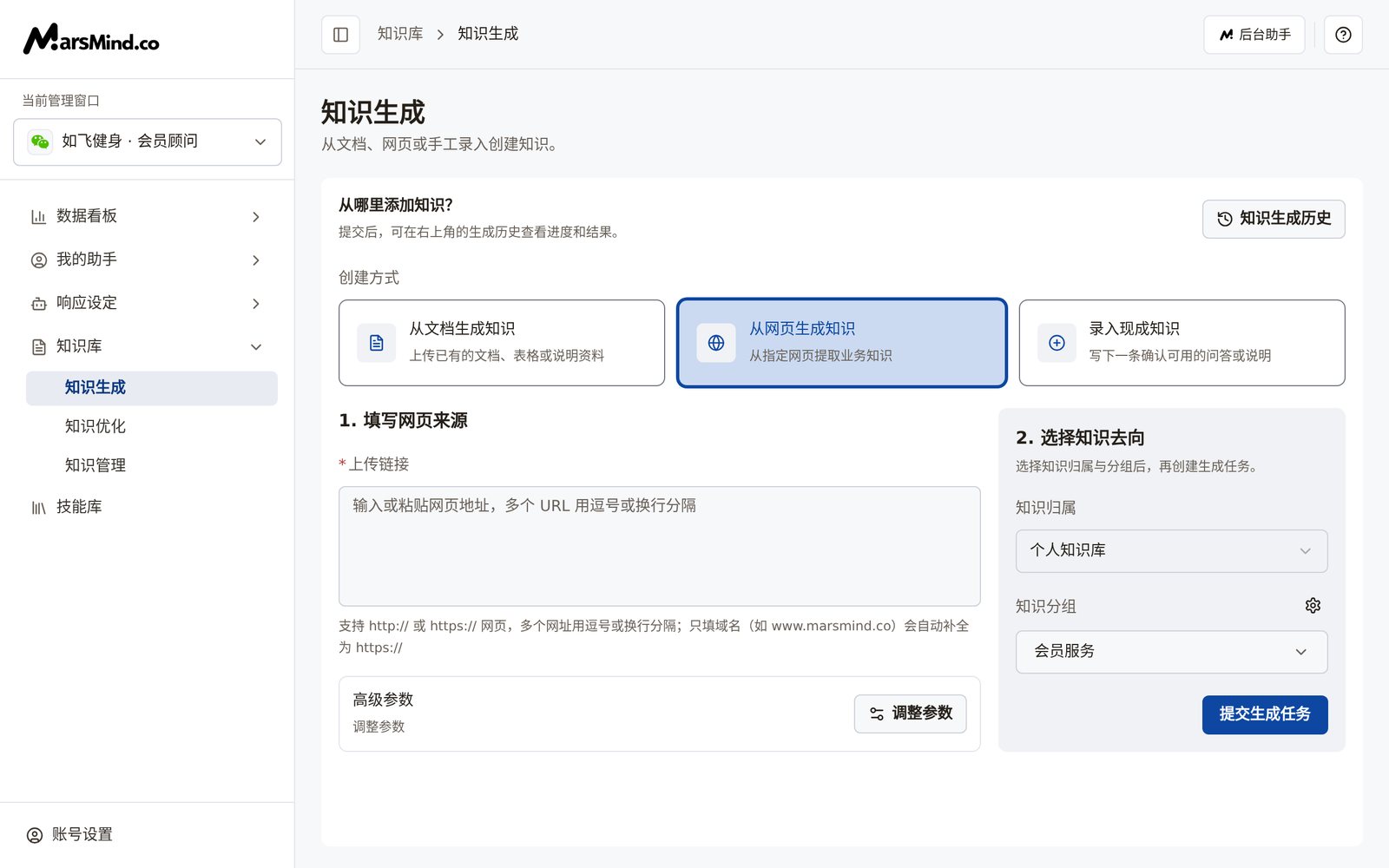Open 后台助手 button
This screenshot has height=868, width=1389.
(x=1254, y=35)
